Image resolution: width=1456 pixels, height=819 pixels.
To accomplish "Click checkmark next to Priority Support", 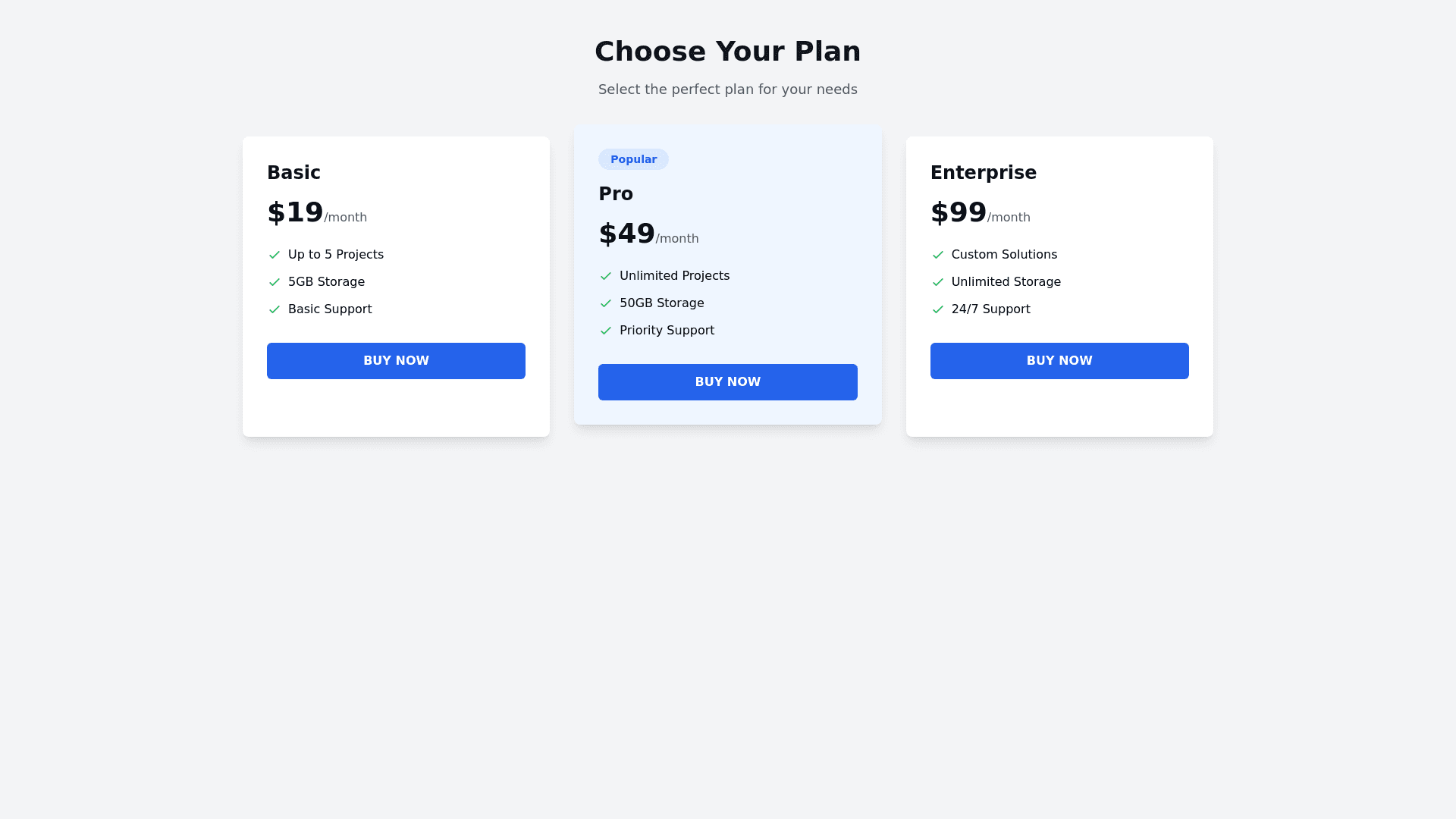I will 606,331.
